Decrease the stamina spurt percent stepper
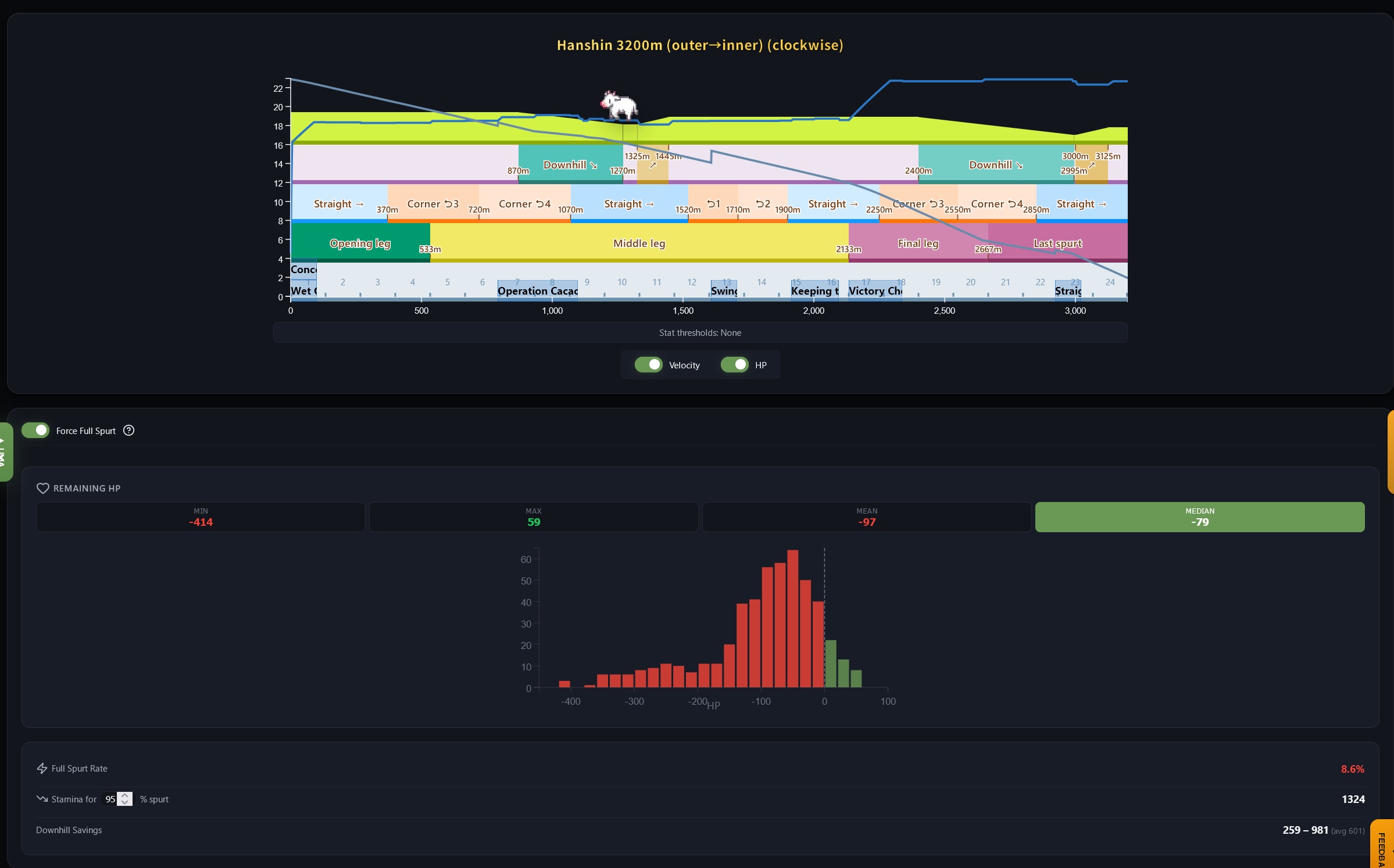The width and height of the screenshot is (1394, 868). point(125,802)
